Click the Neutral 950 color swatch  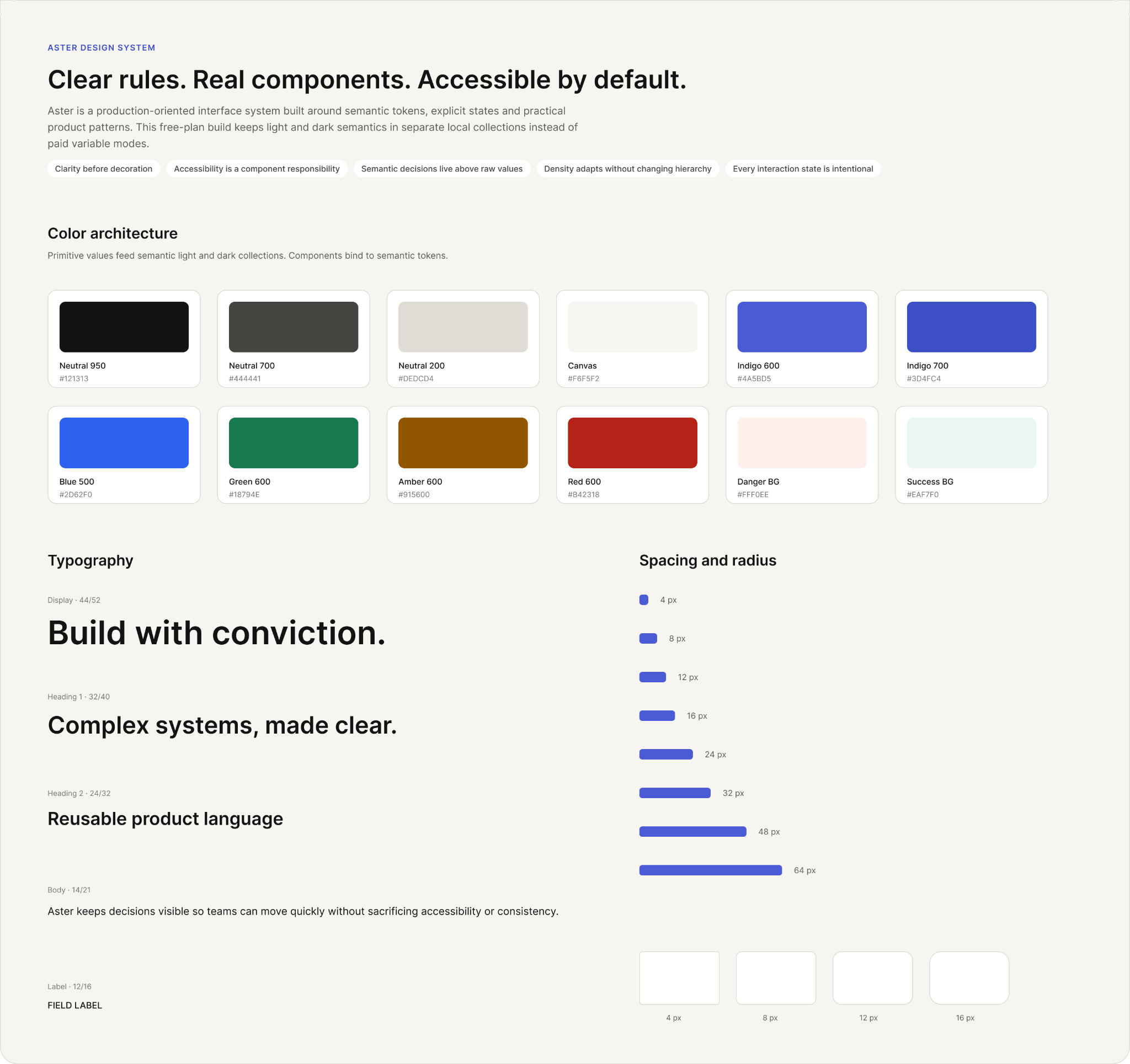[124, 327]
